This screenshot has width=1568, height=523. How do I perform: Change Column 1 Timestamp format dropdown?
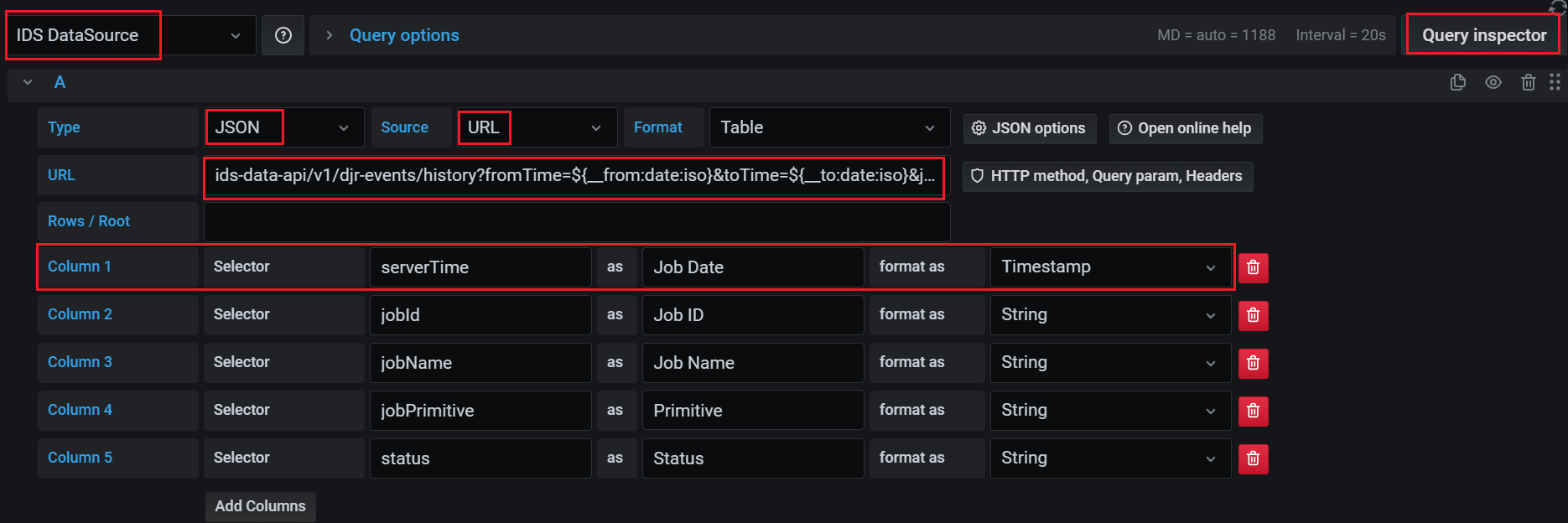coord(1109,267)
